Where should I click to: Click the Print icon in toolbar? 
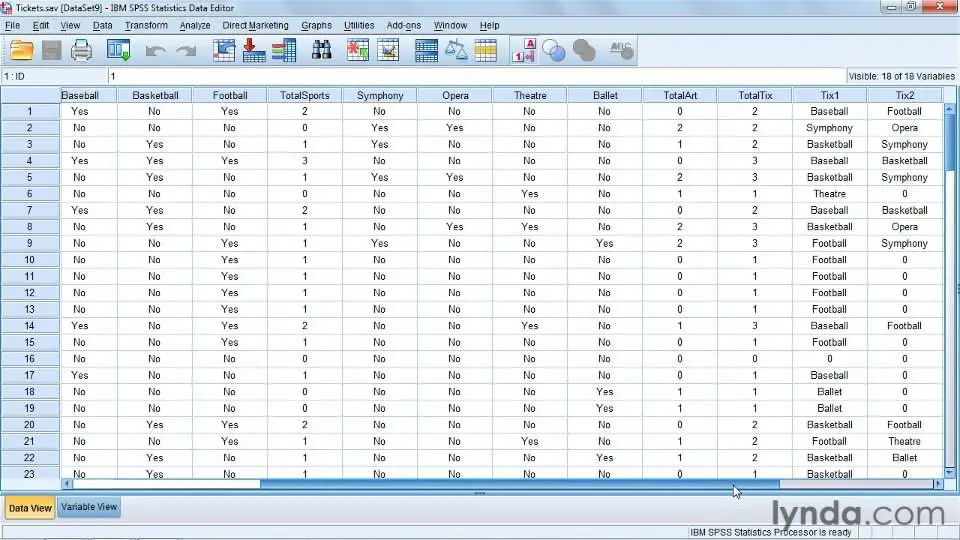(x=81, y=50)
